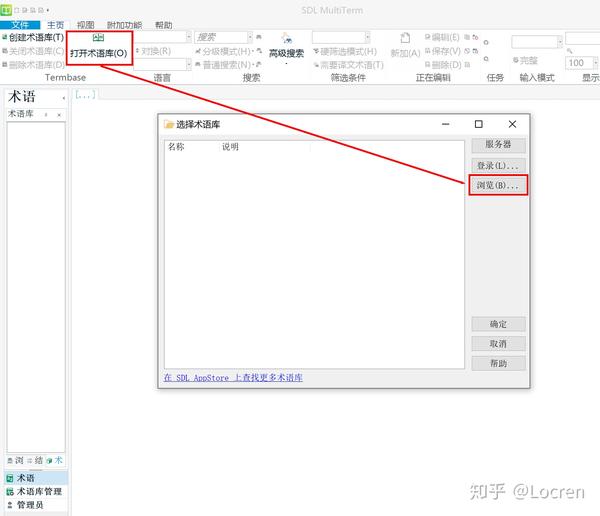Minimize the 选择术语库 dialog
The width and height of the screenshot is (600, 516).
tap(445, 124)
